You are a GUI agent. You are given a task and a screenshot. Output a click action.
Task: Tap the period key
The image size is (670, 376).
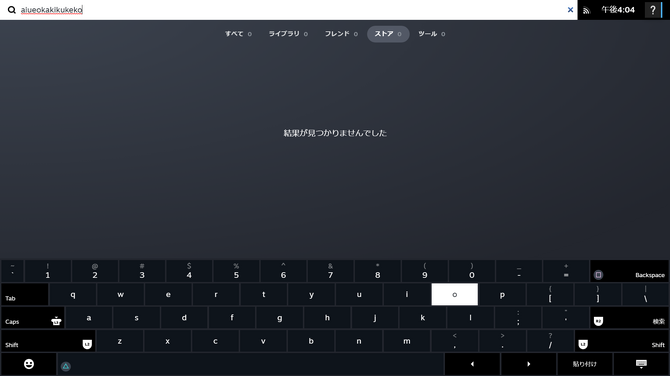[502, 341]
